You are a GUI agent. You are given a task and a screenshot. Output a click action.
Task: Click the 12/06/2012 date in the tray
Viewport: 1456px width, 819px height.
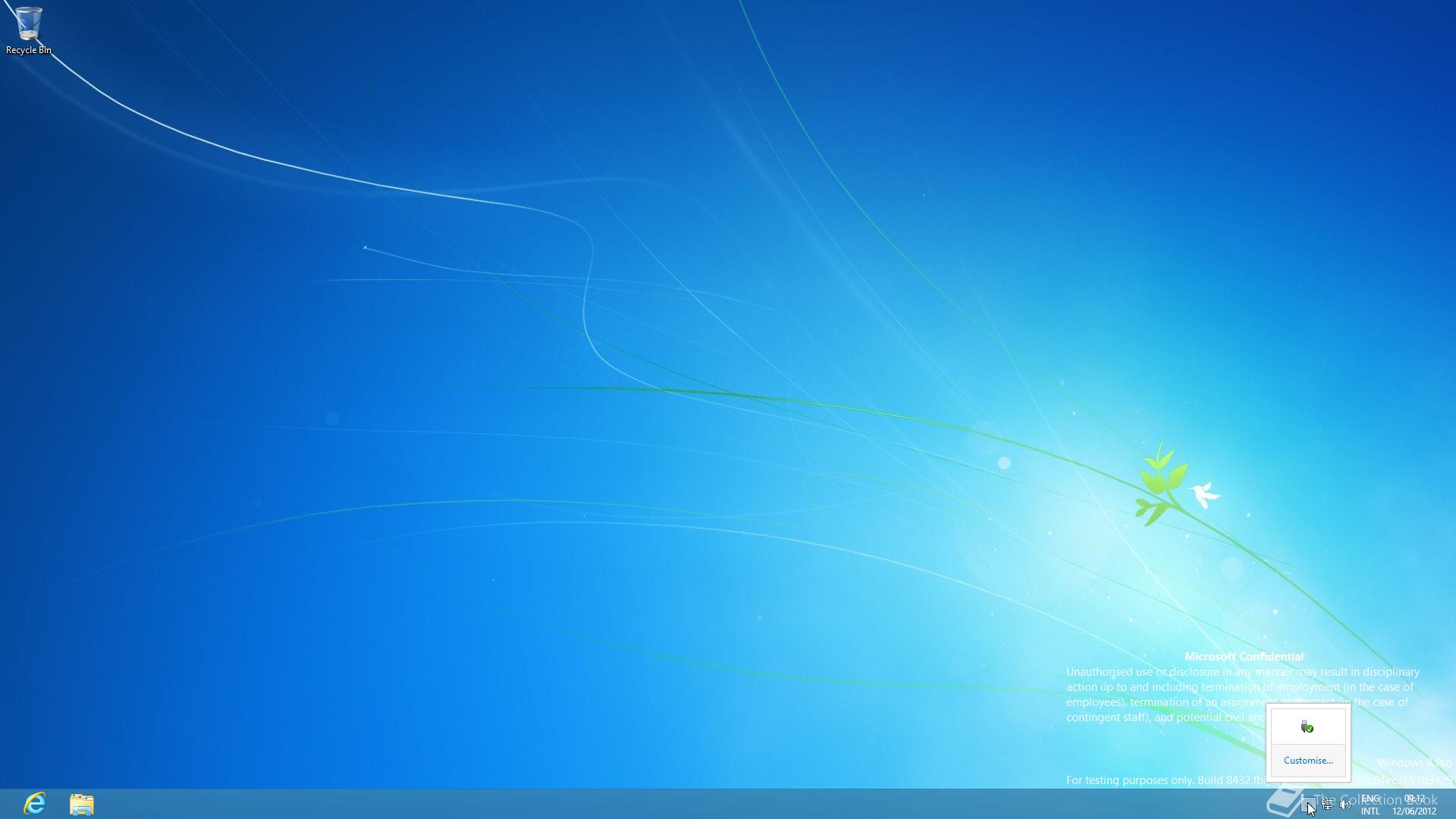click(x=1414, y=811)
